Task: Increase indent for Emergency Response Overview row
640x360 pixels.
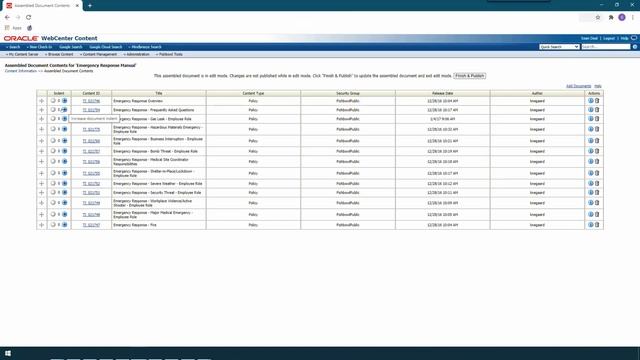Action: point(64,101)
